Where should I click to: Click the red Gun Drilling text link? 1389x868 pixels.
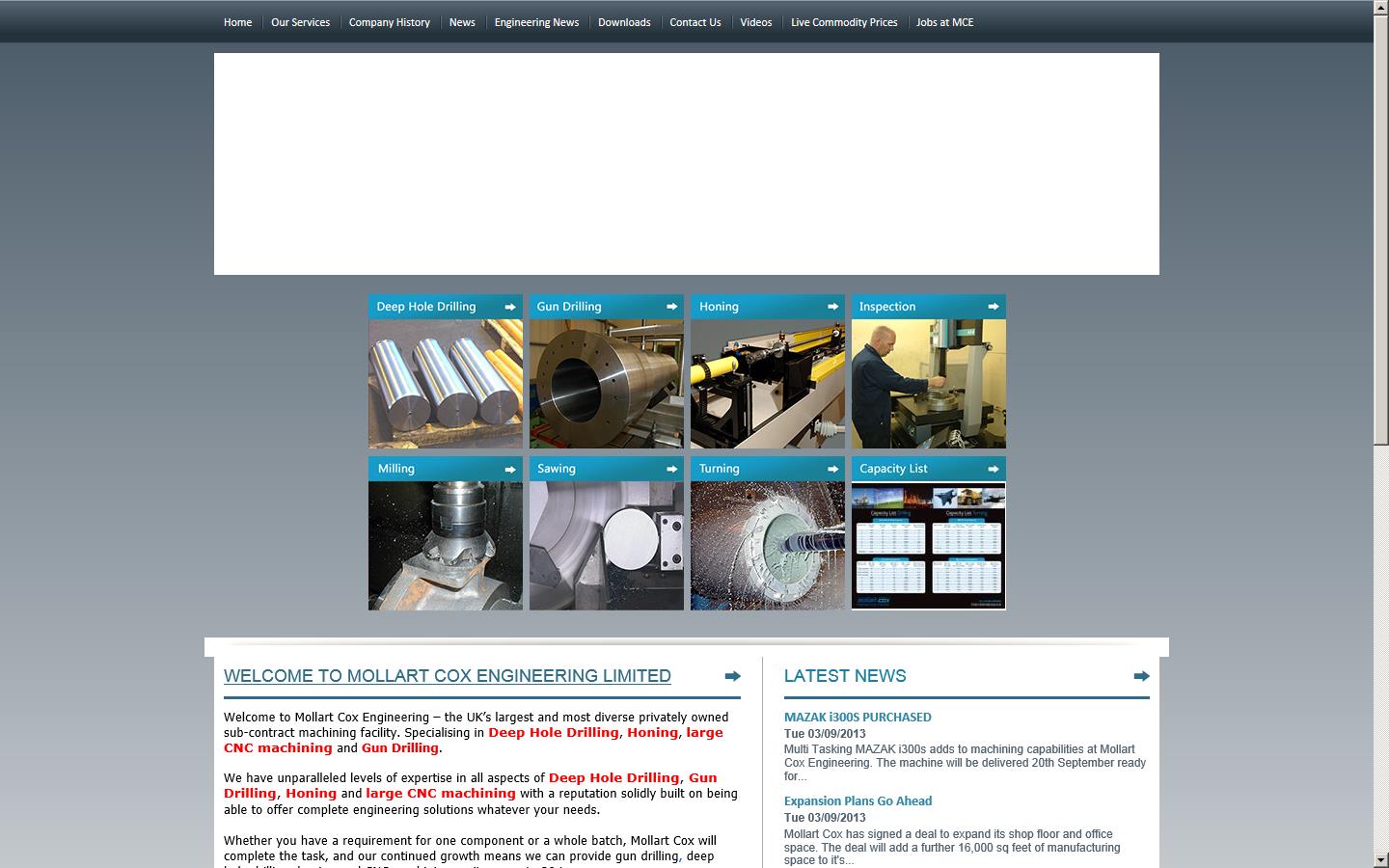point(399,747)
